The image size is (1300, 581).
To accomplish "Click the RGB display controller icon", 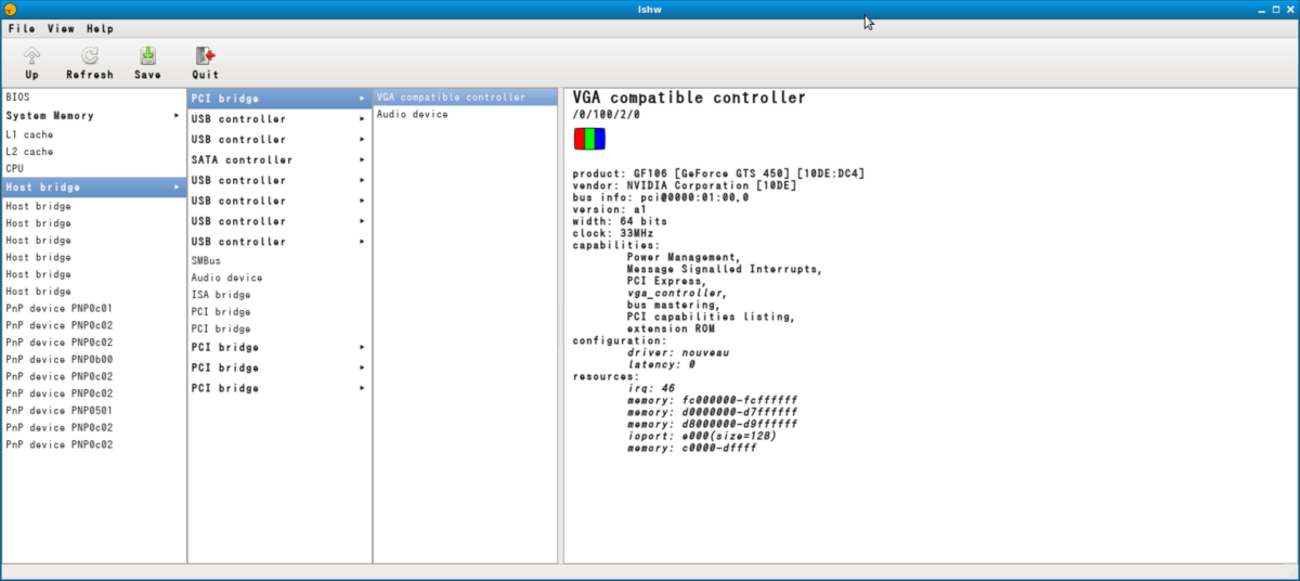I will (589, 139).
